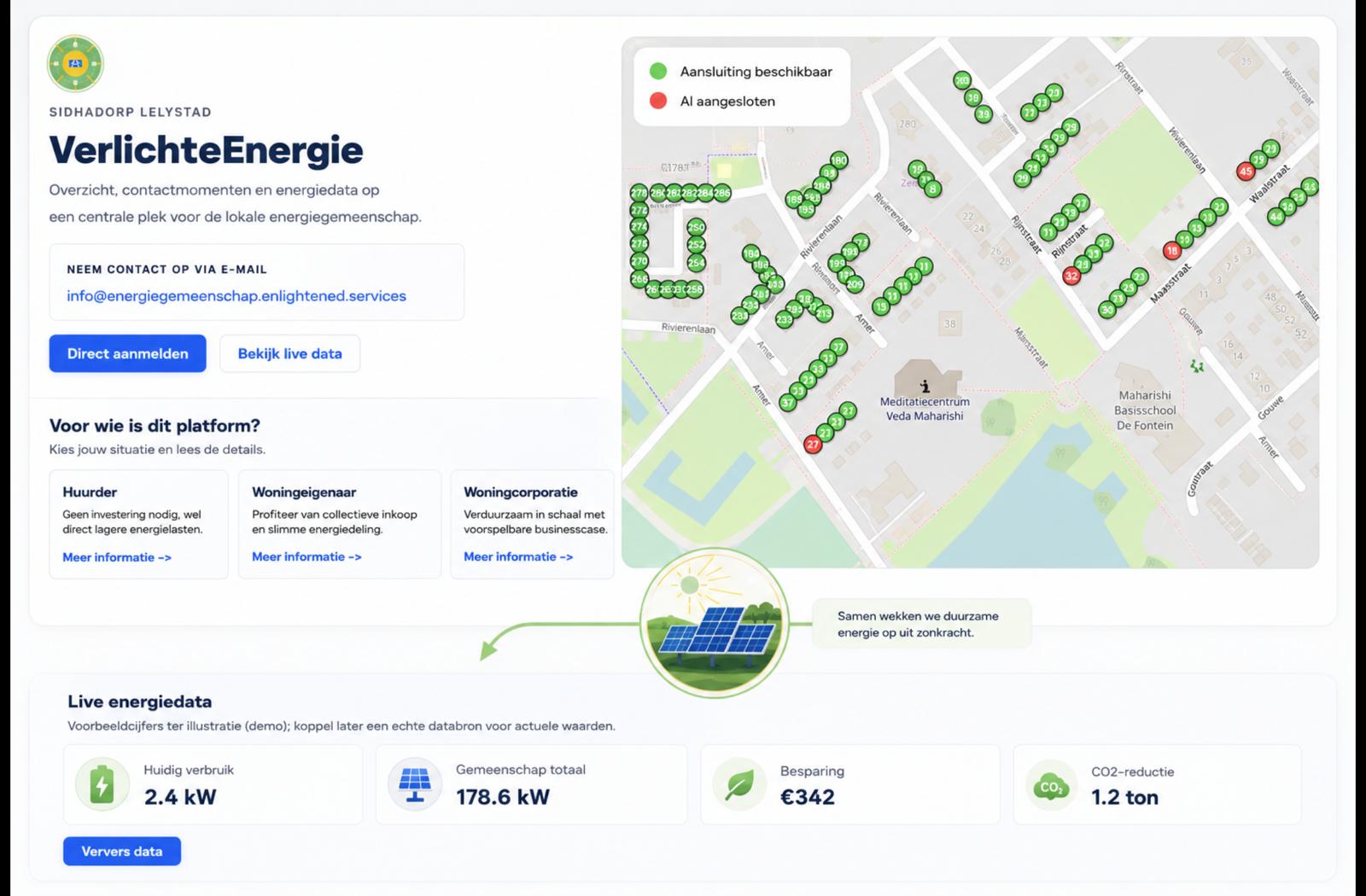The image size is (1366, 896).
Task: Open Meer informatie under Huurder
Action: point(117,557)
